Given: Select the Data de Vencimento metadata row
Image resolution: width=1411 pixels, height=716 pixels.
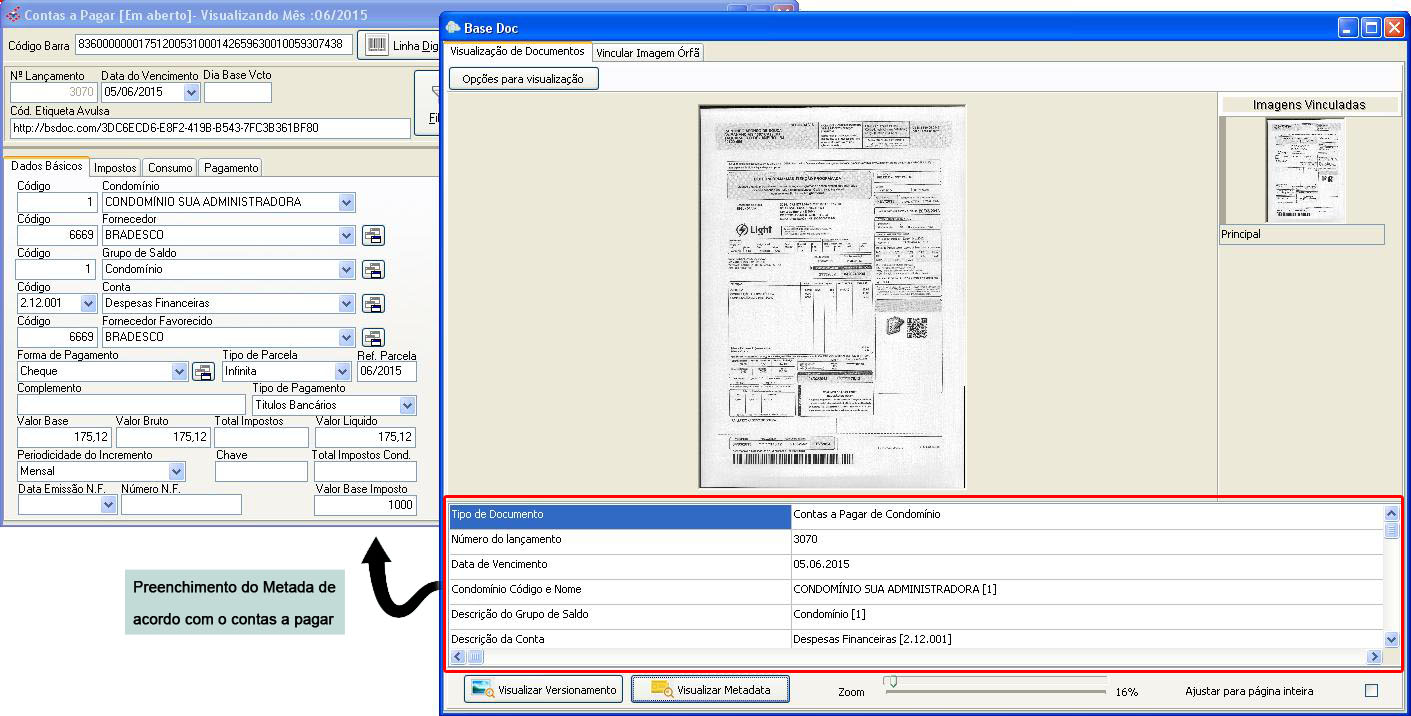Looking at the screenshot, I should pos(915,565).
